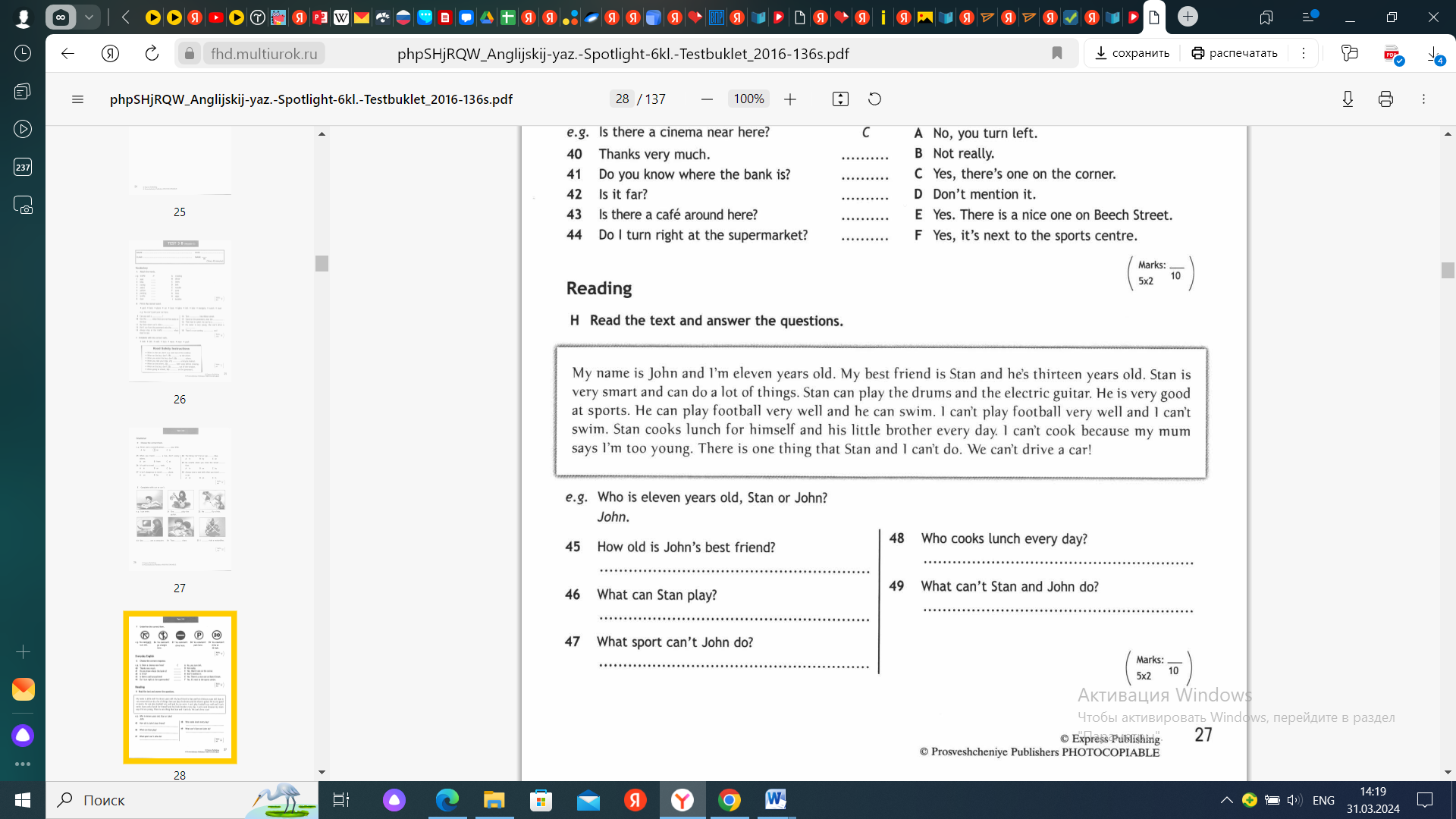Switch to the YouTube tab
The height and width of the screenshot is (819, 1456).
[215, 17]
